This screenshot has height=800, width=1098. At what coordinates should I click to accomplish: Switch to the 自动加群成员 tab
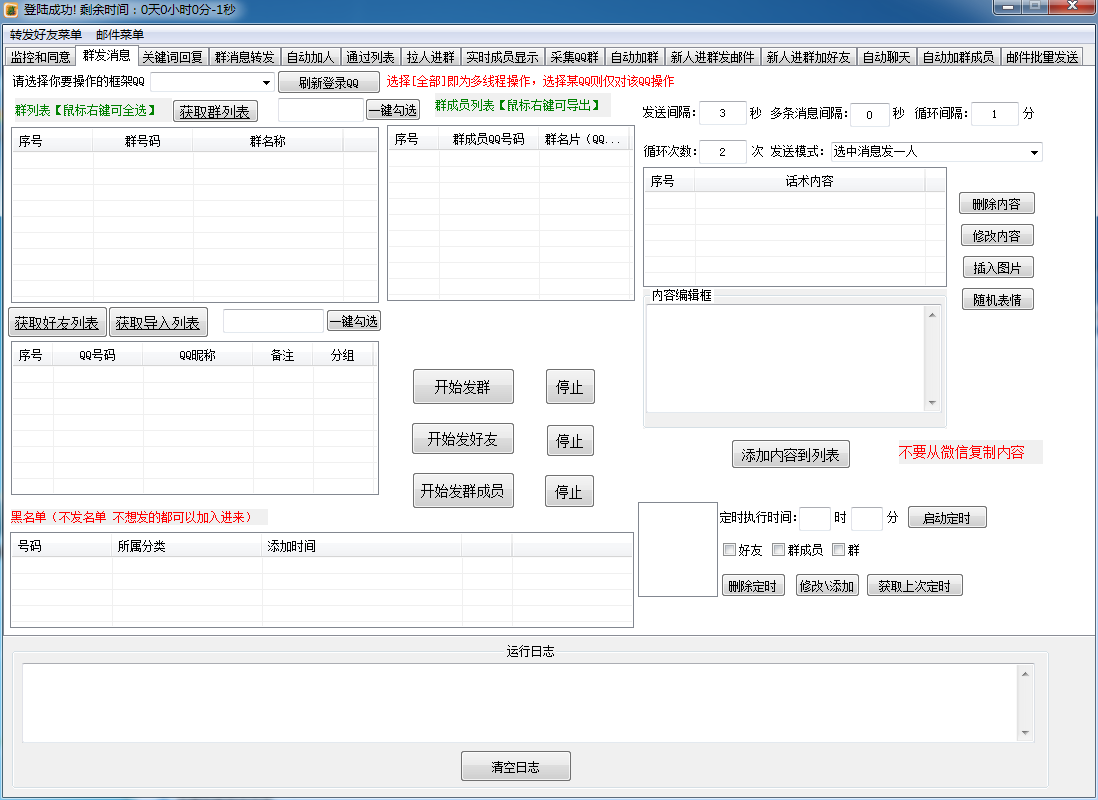click(958, 57)
